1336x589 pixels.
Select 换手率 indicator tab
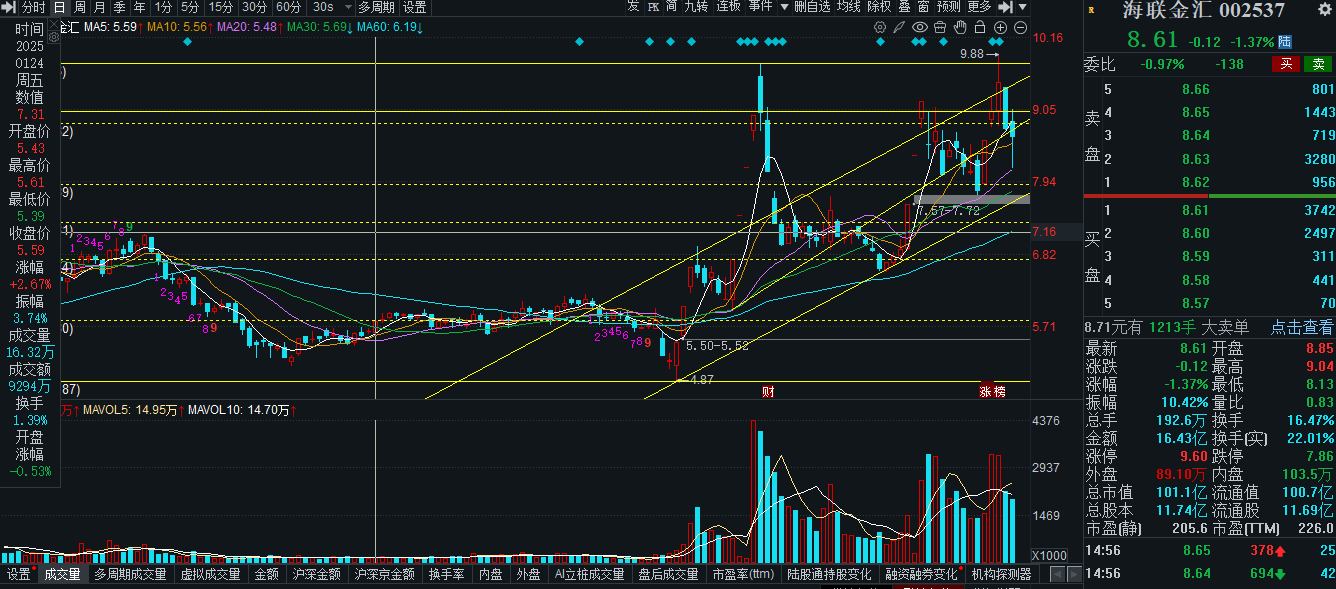[x=446, y=575]
